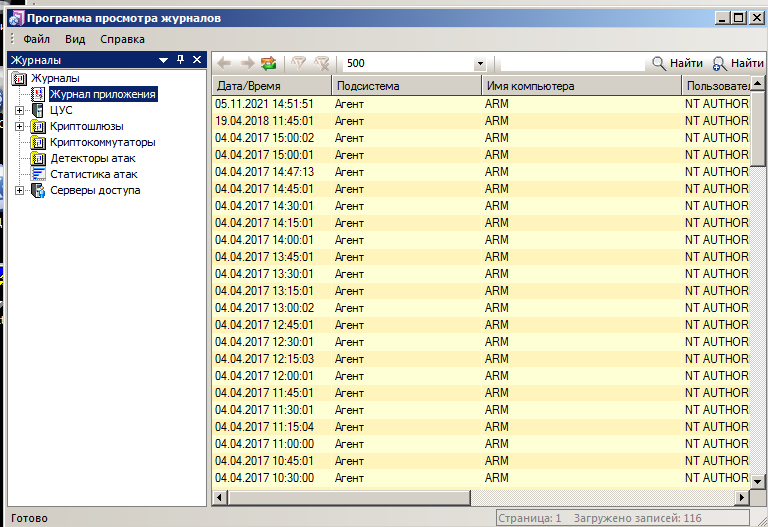Select Криптокоммутаторы tree node

point(103,143)
